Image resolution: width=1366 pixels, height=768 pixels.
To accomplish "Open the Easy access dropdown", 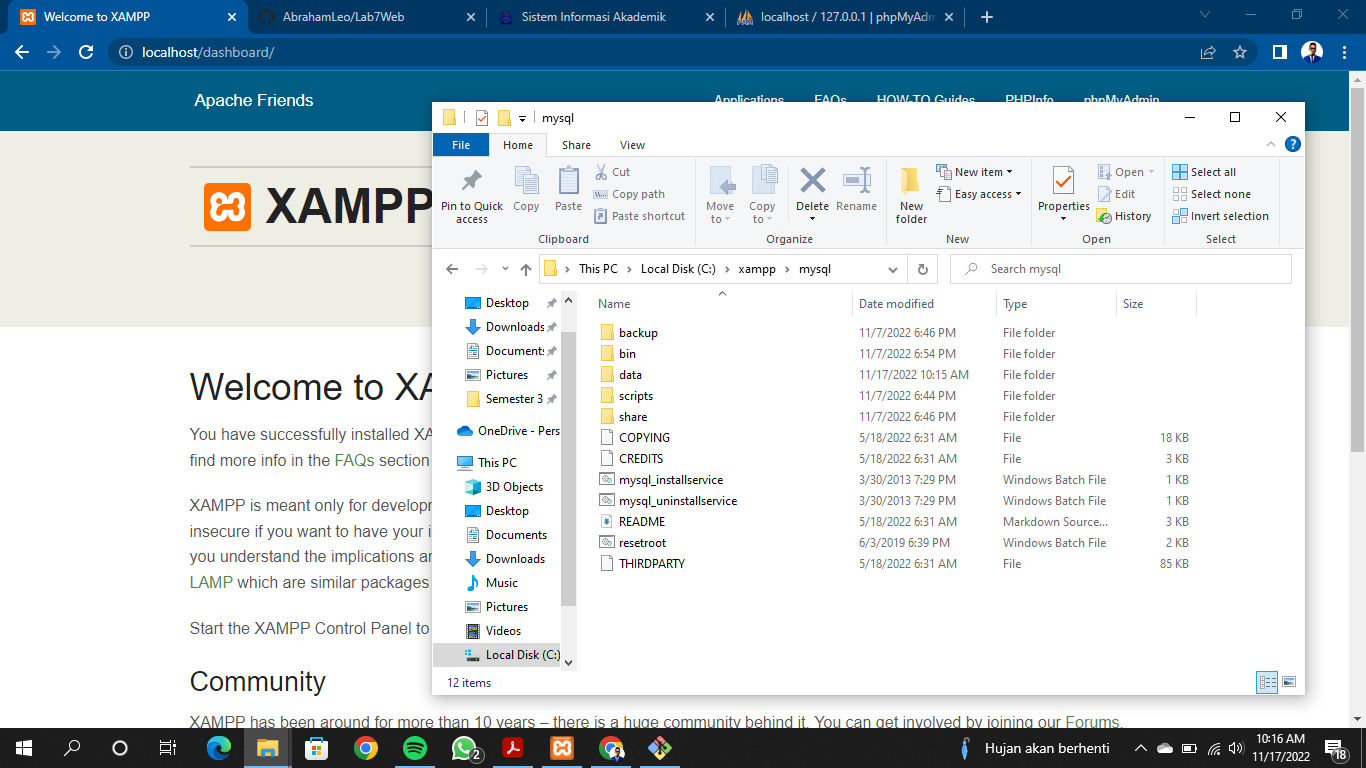I will coord(979,194).
